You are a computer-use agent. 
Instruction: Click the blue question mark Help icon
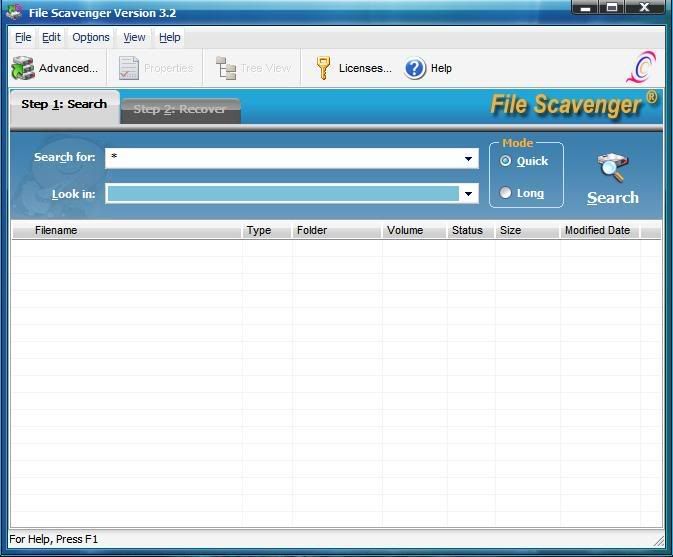tap(415, 68)
